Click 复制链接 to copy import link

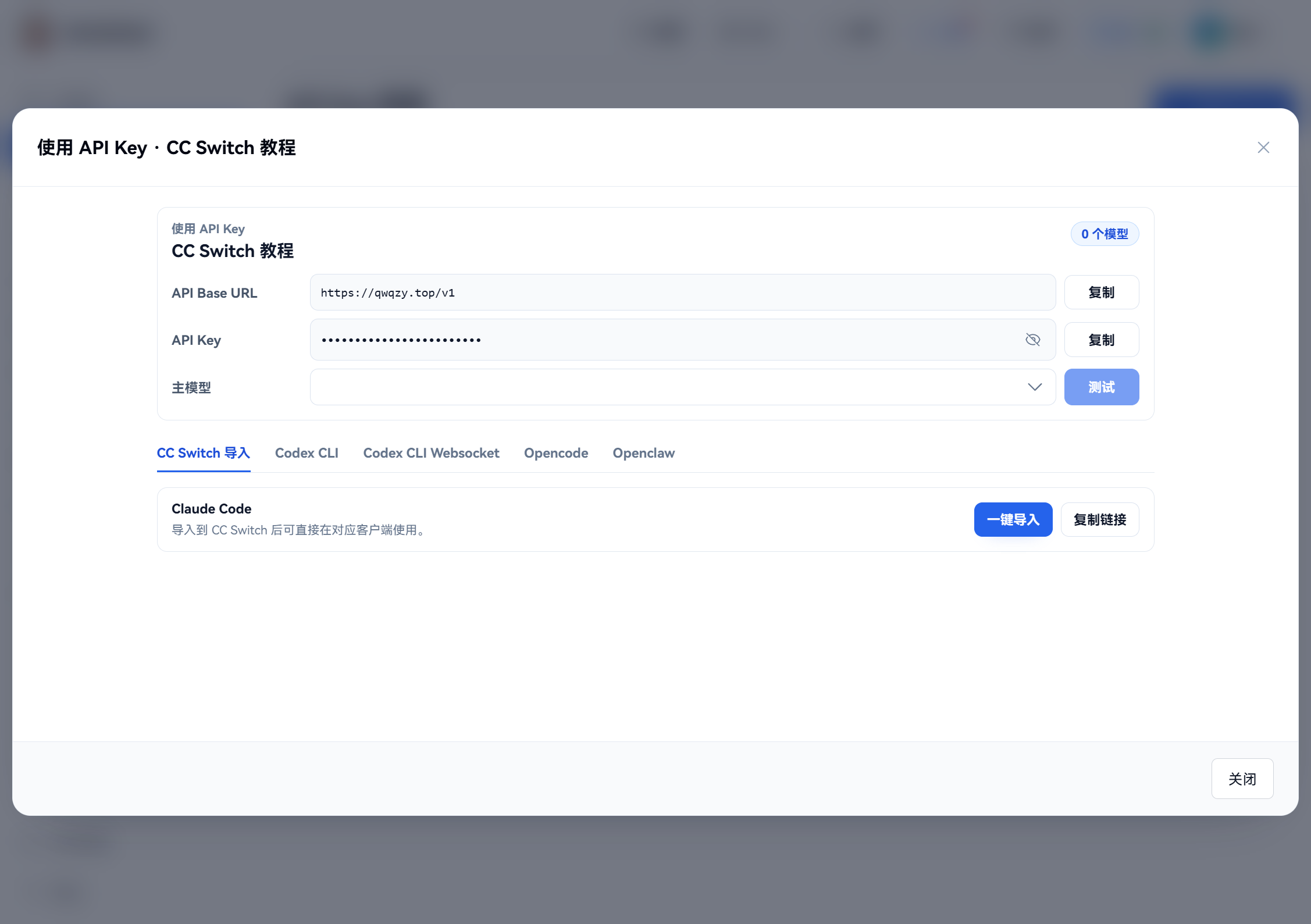point(1099,519)
